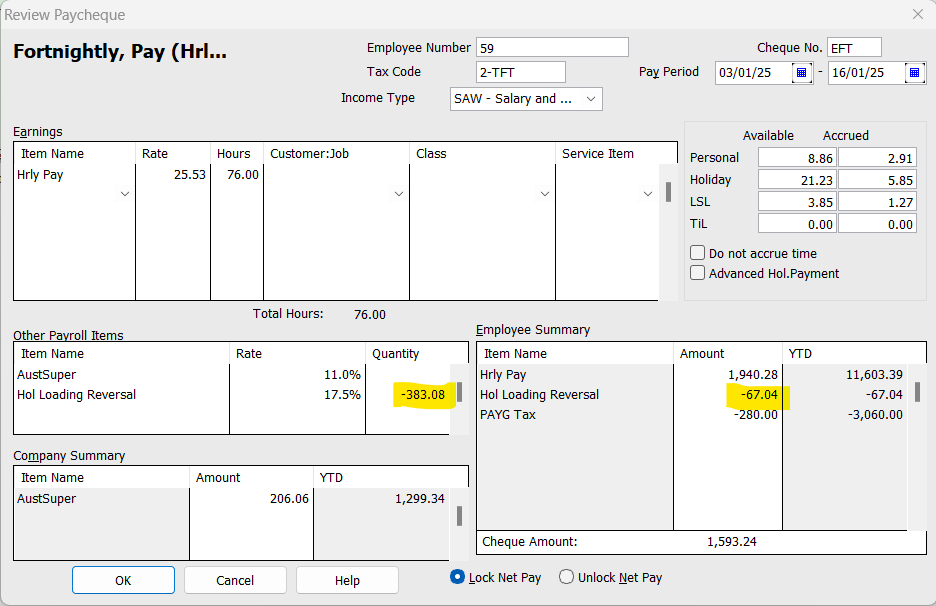
Task: Expand the Service Item dropdown arrow
Action: 648,193
